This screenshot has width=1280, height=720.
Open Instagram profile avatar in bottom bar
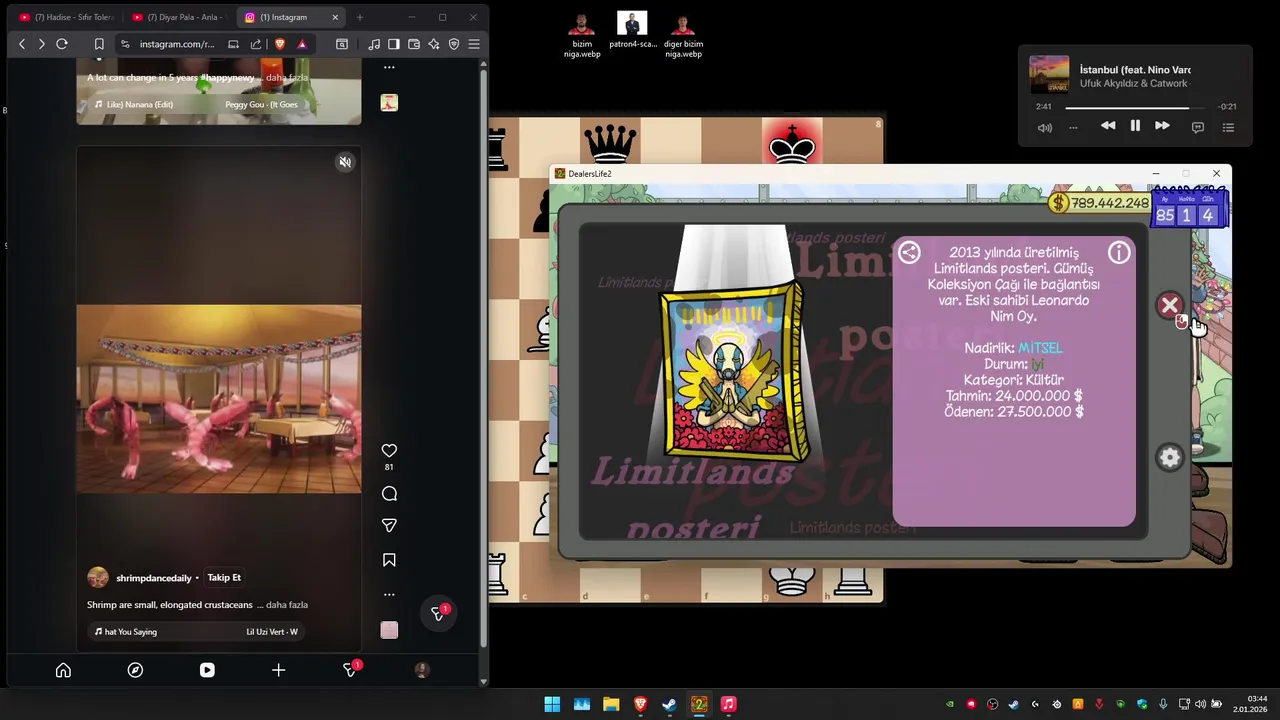[x=422, y=670]
